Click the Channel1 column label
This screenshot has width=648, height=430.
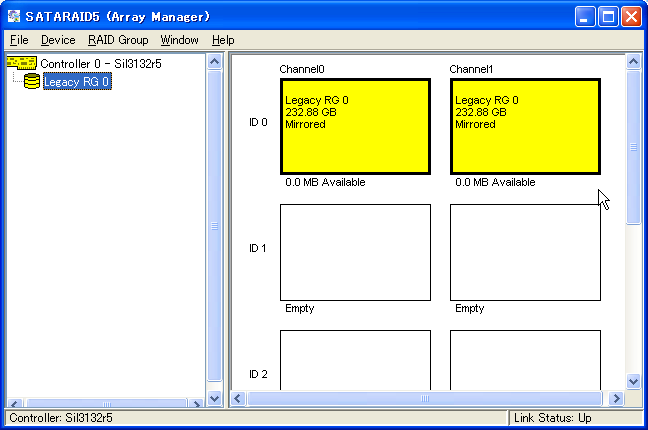471,69
